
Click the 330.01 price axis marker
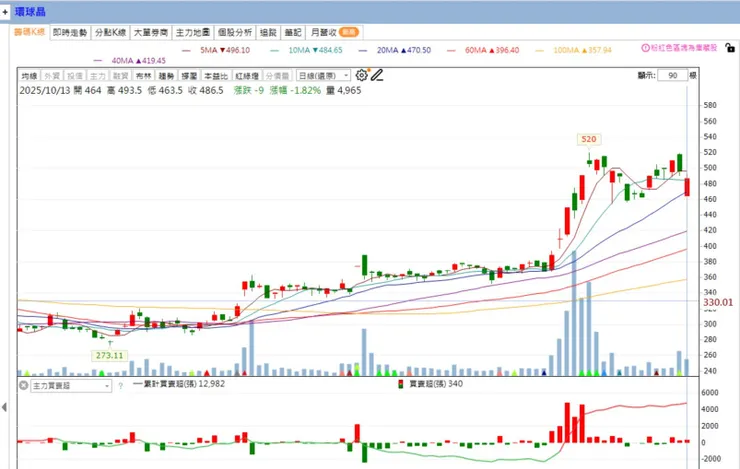tap(717, 302)
